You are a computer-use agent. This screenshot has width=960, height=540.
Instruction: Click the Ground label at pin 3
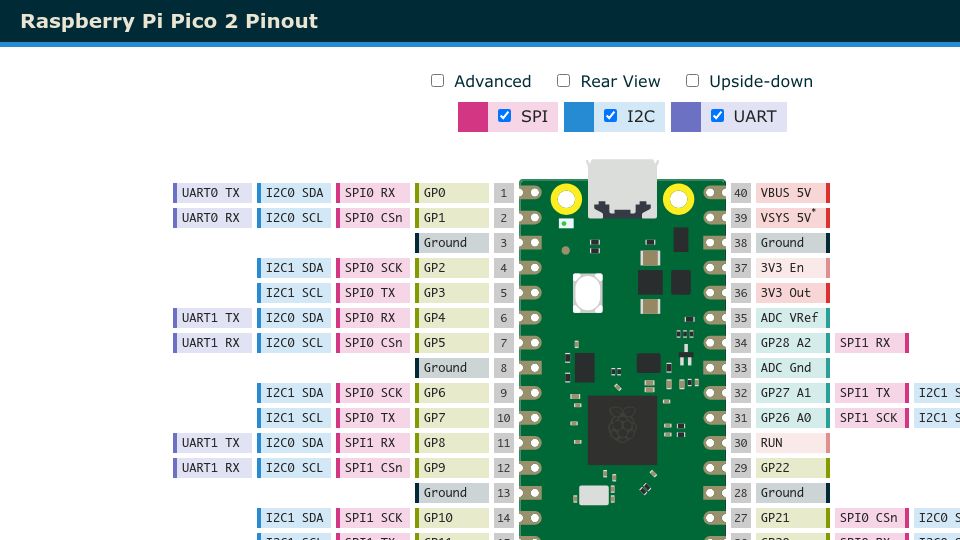pos(452,243)
